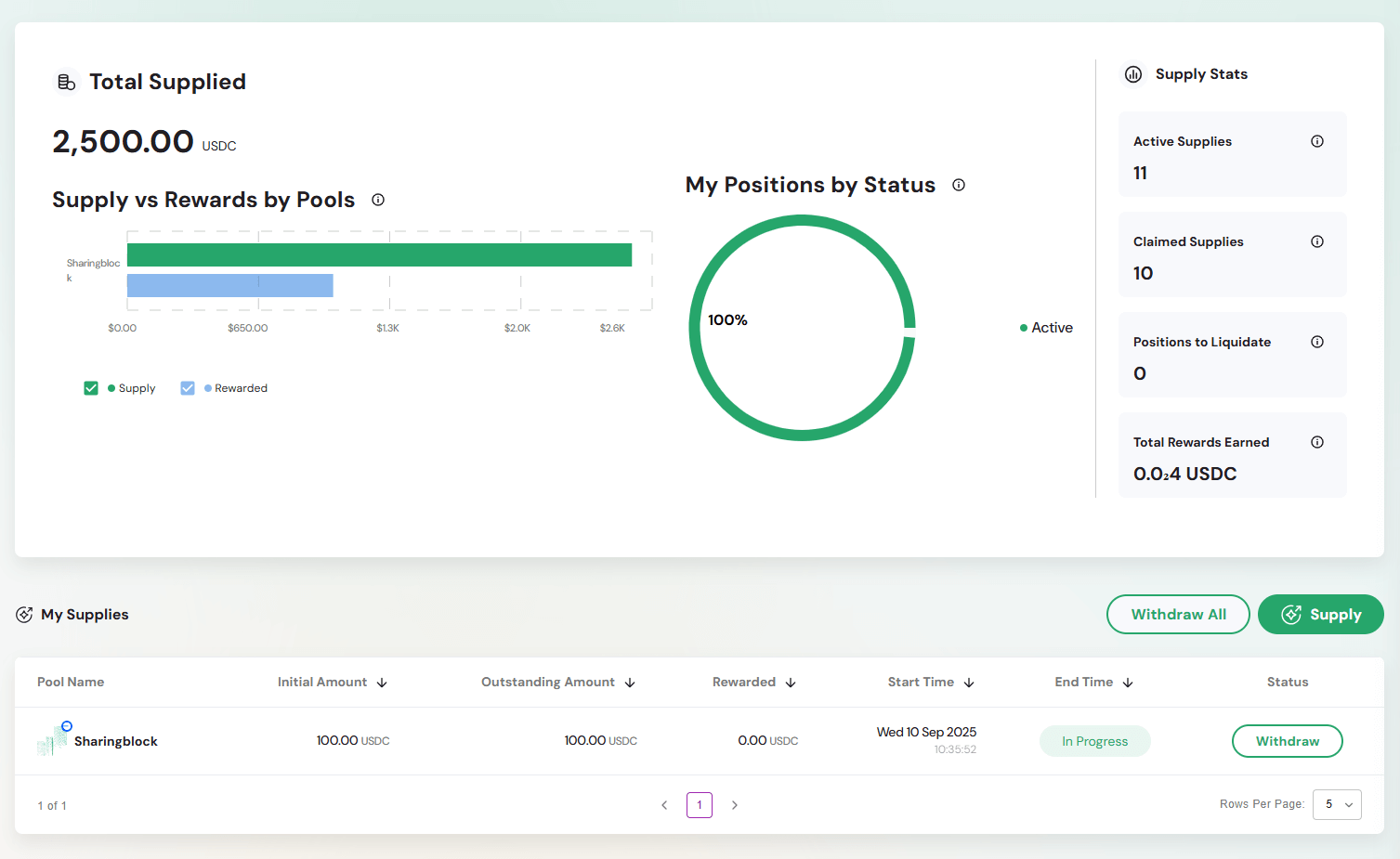The image size is (1400, 859).
Task: Sort table by Outstanding Amount column
Action: [557, 682]
